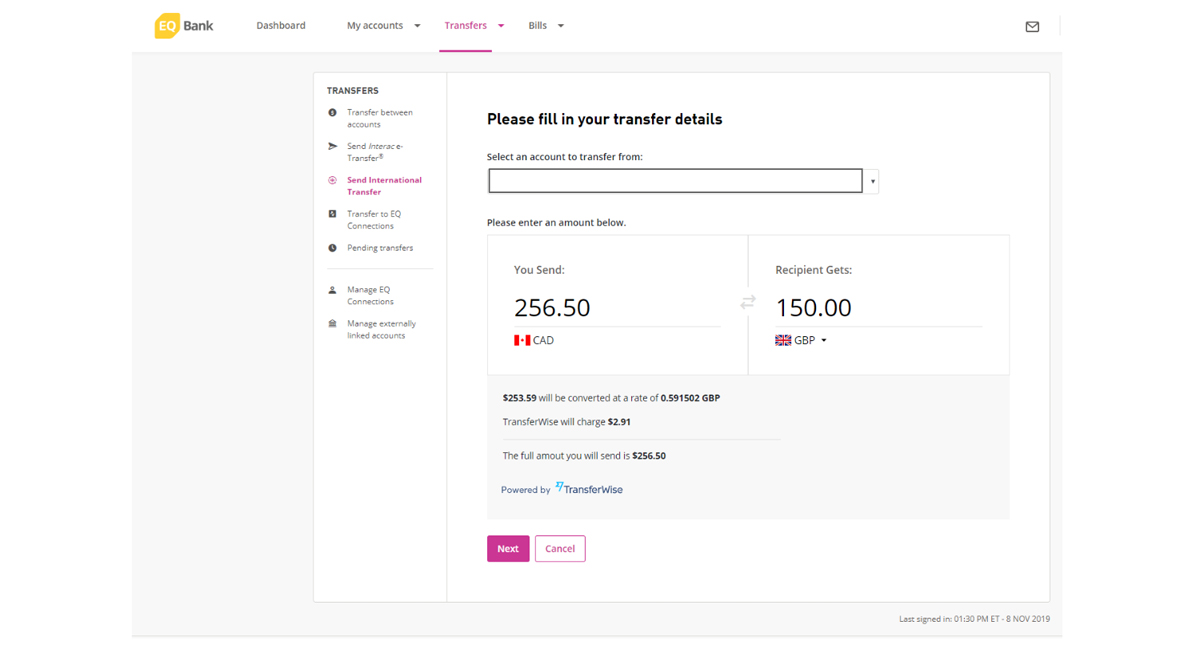Go to the Dashboard tab
Screen dimensions: 1200x650
coord(281,26)
